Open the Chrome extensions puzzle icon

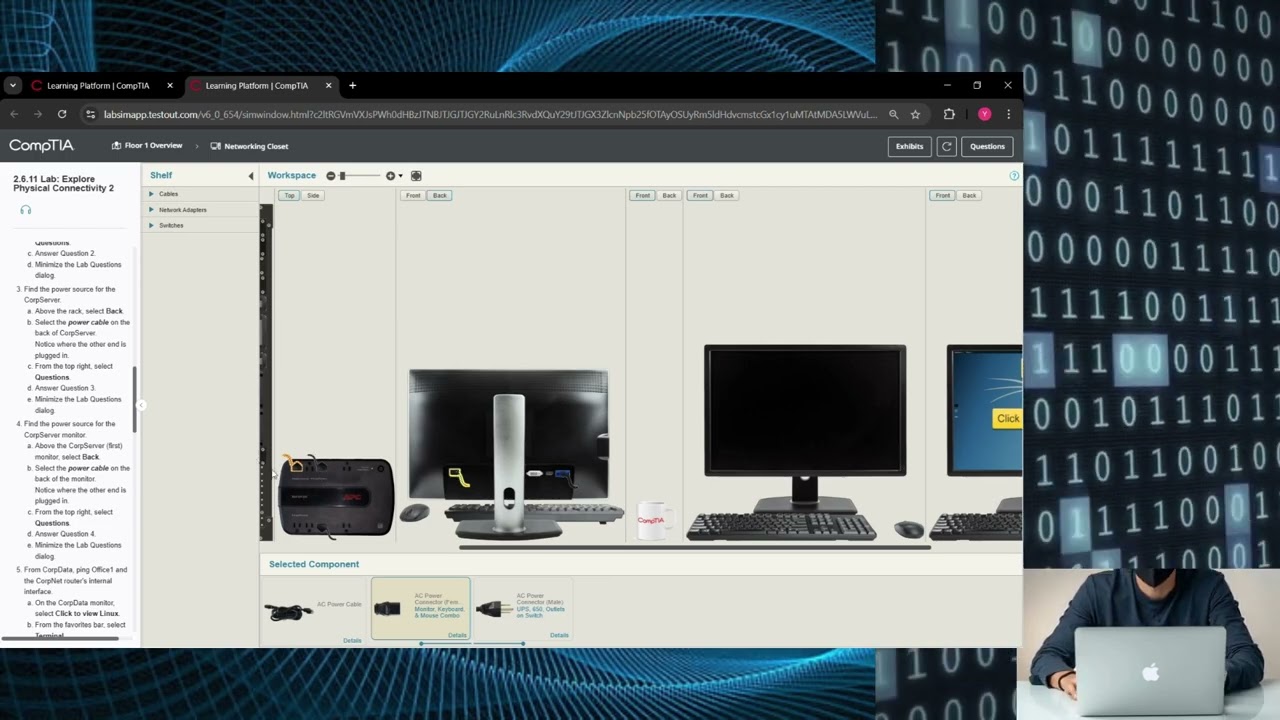949,114
